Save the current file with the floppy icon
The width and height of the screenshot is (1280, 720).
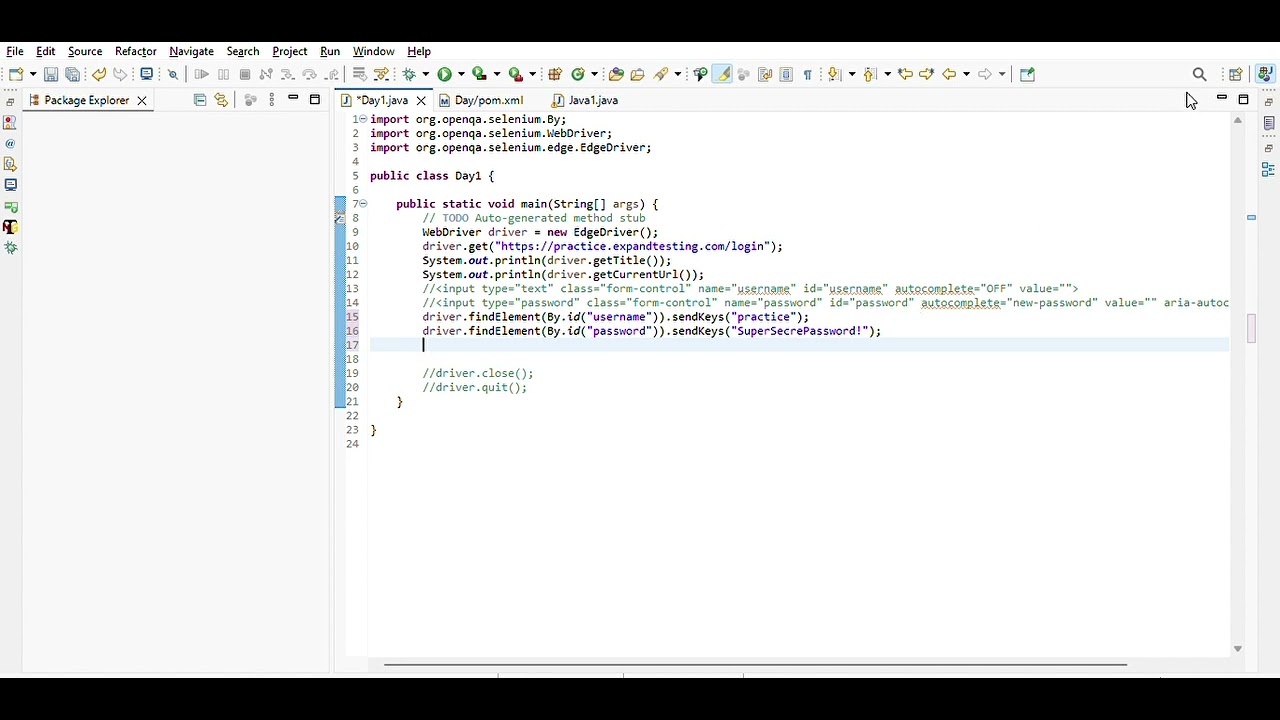(51, 74)
